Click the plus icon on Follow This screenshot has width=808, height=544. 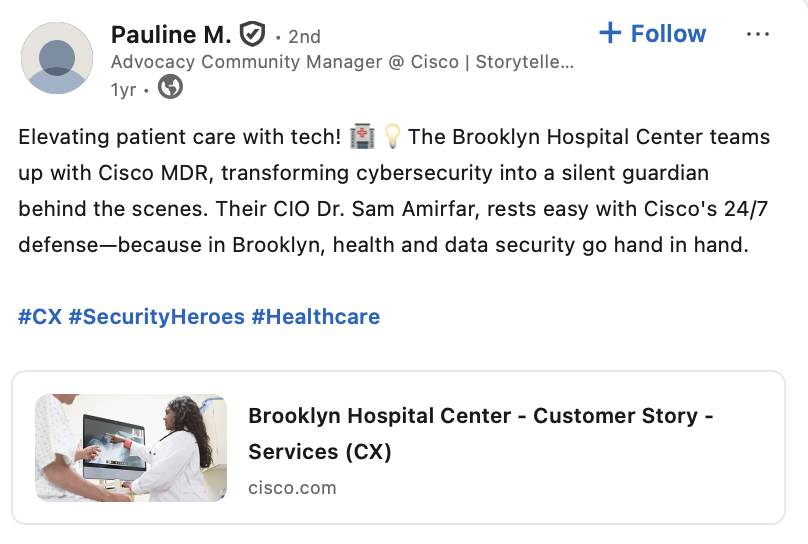click(x=610, y=33)
